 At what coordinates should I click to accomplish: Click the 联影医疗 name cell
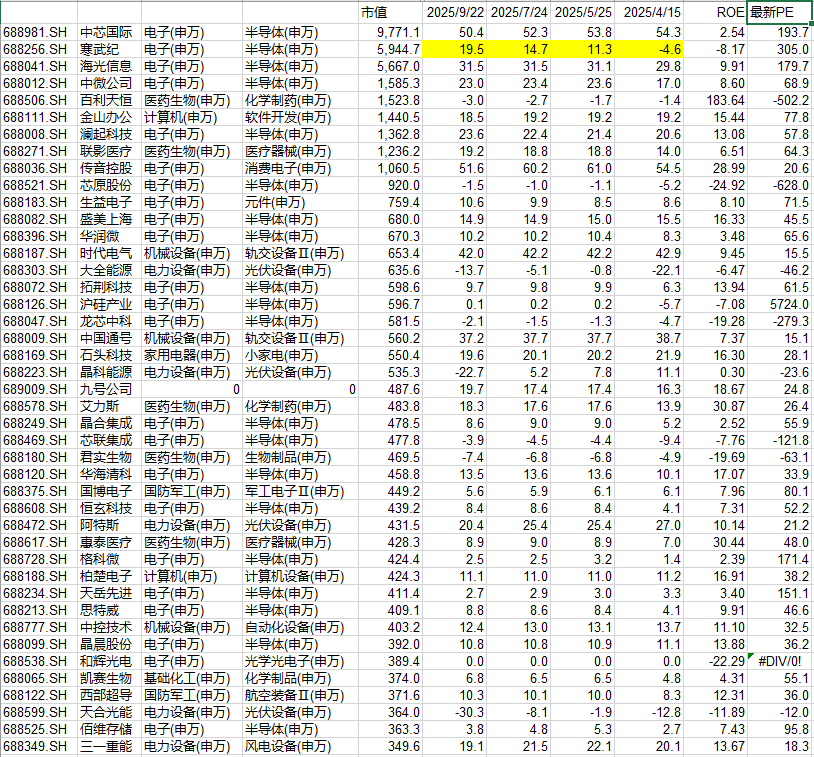point(109,152)
